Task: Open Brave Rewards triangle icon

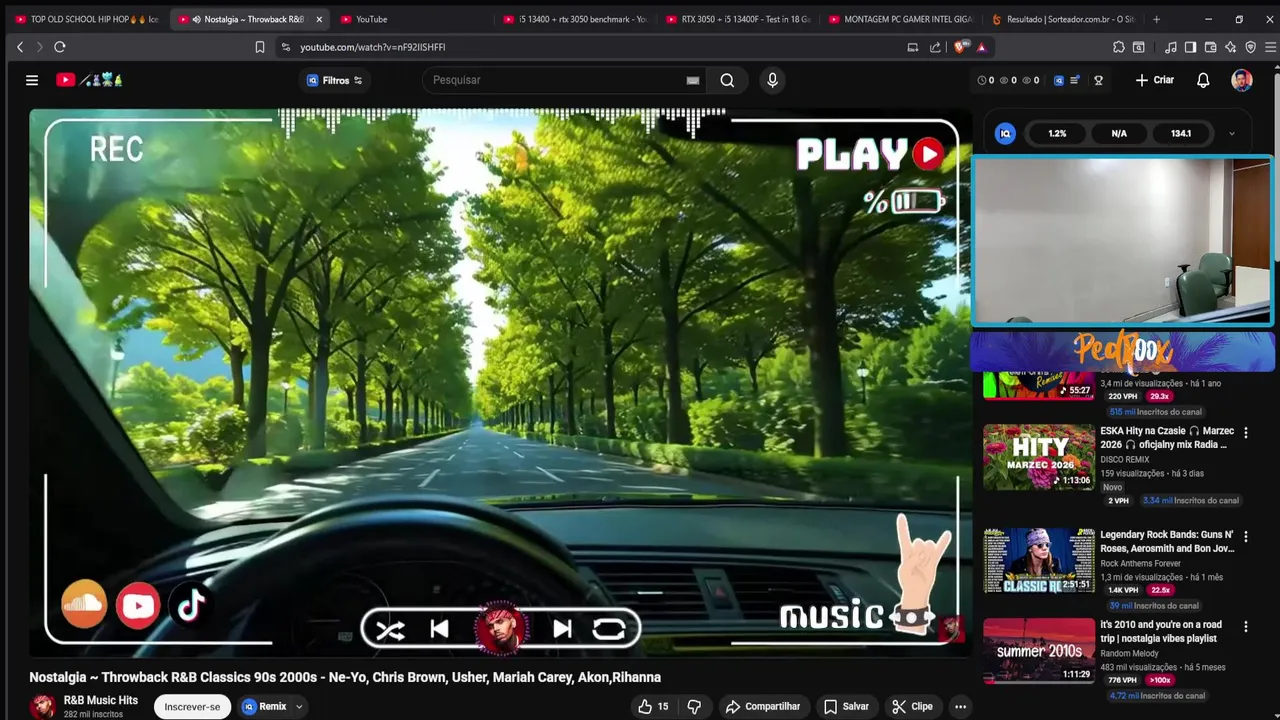Action: pyautogui.click(x=981, y=47)
